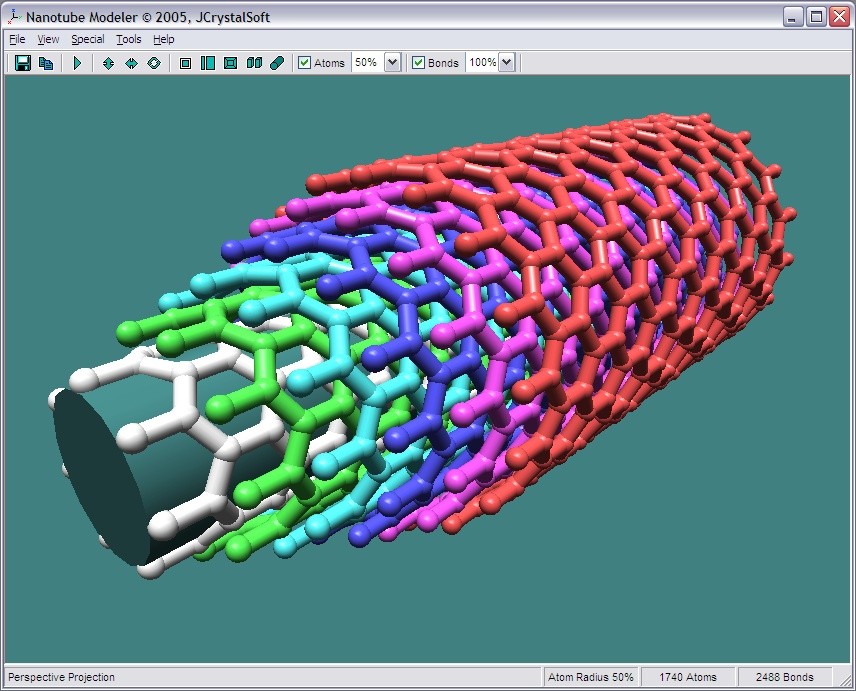Select the double-bars display mode icon

point(254,62)
